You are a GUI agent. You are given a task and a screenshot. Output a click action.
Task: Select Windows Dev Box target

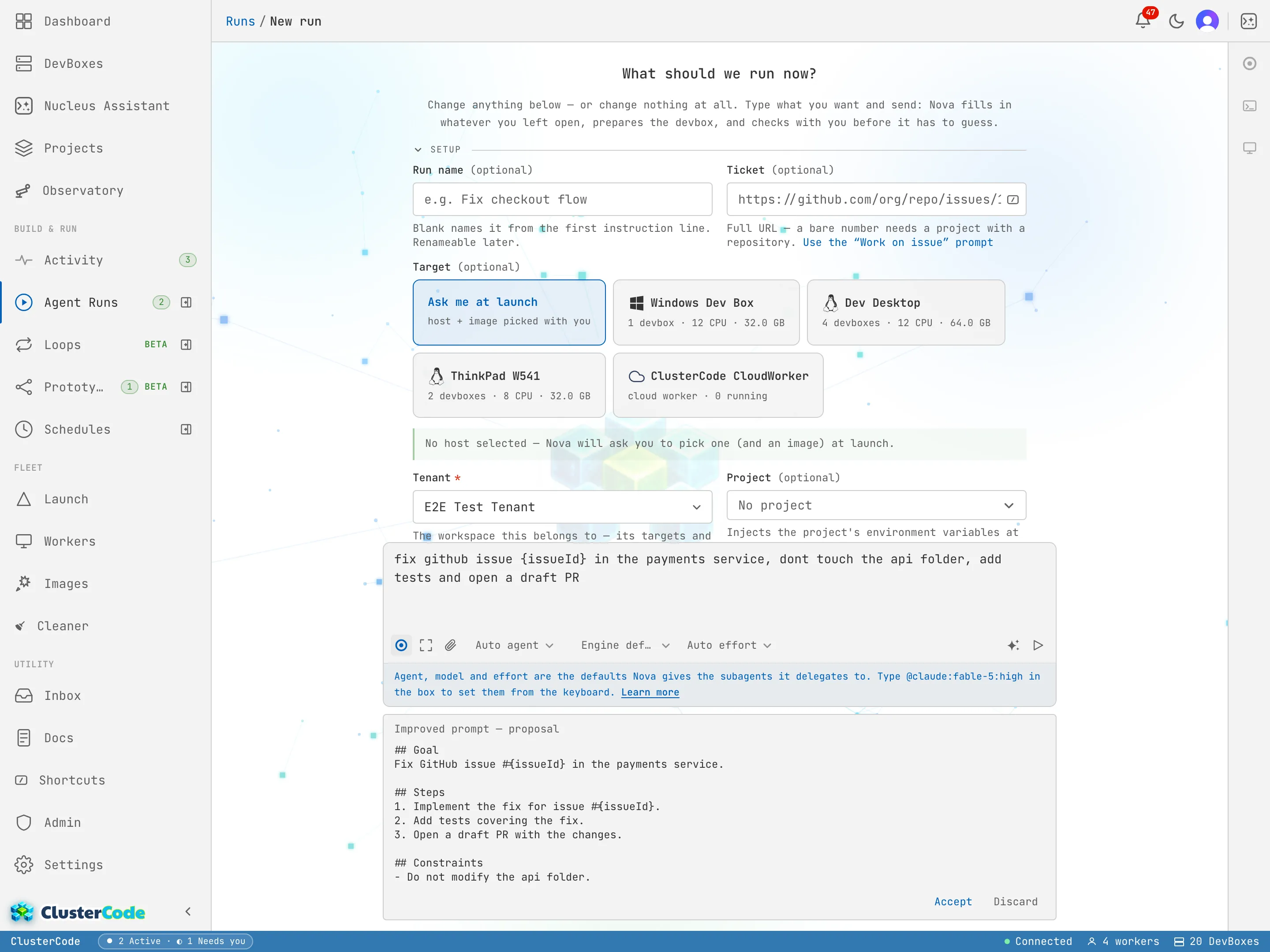pyautogui.click(x=706, y=312)
